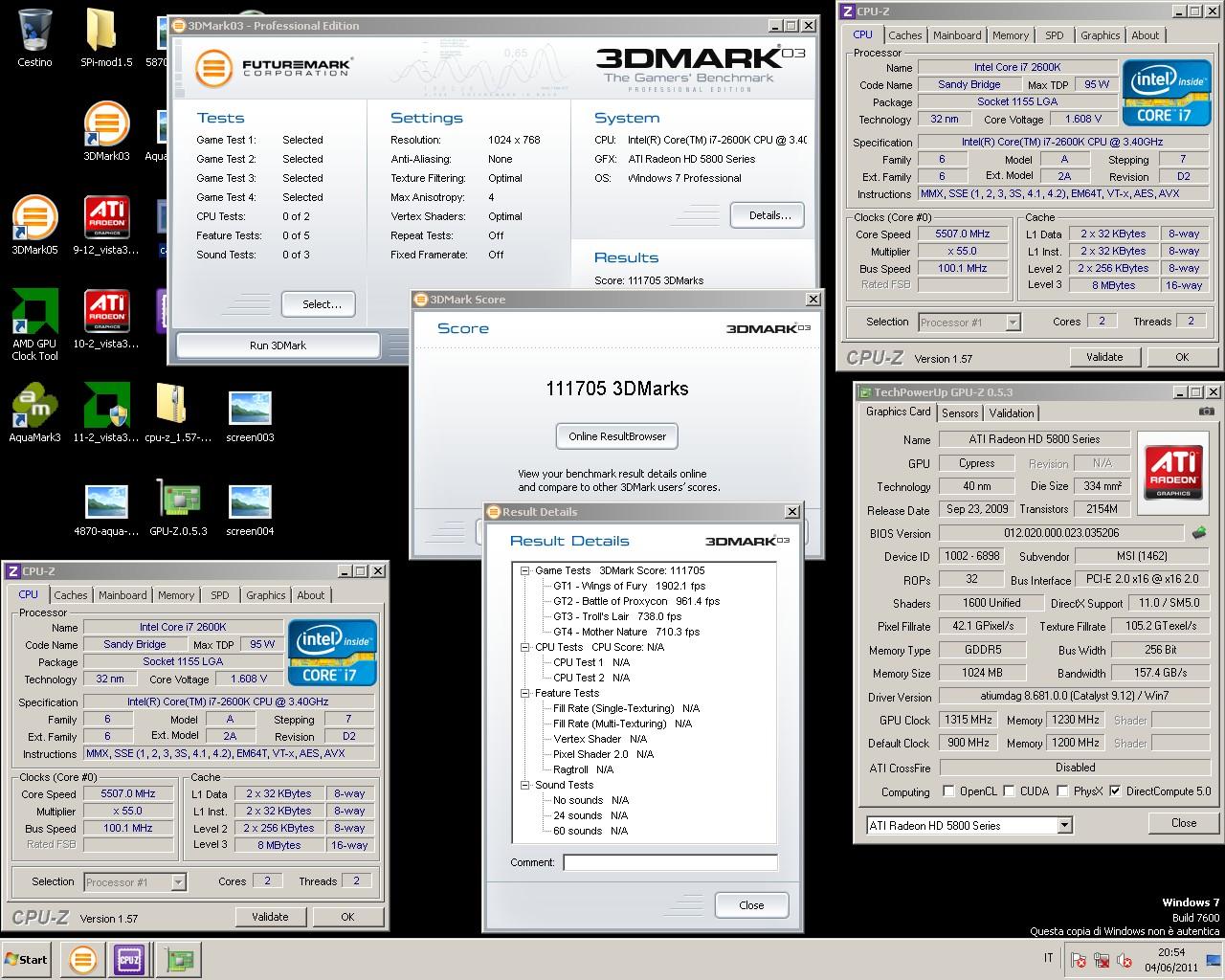Viewport: 1225px width, 980px height.
Task: Click the muted volume tray icon
Action: pos(1125,960)
